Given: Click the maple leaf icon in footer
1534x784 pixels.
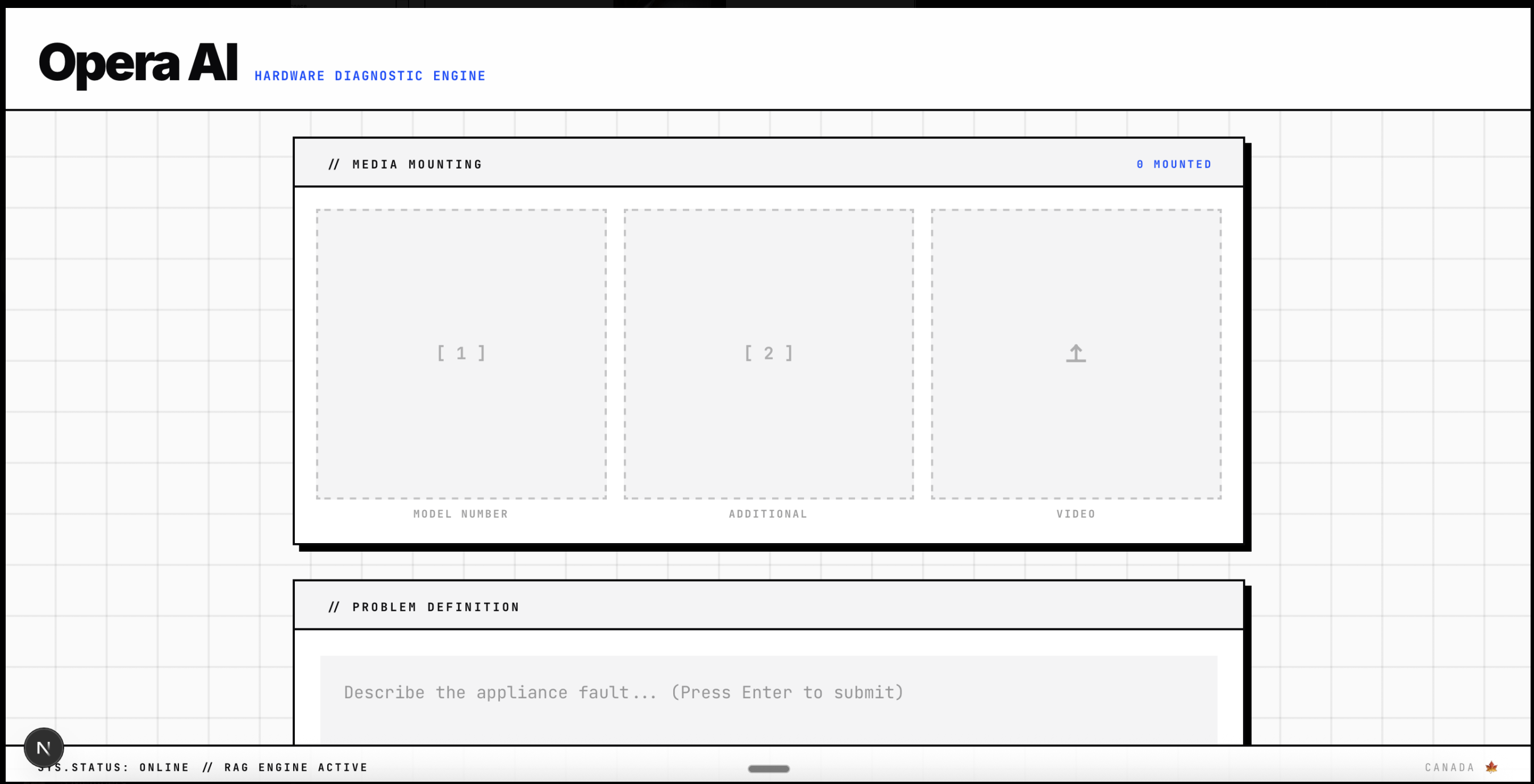Looking at the screenshot, I should tap(1491, 767).
